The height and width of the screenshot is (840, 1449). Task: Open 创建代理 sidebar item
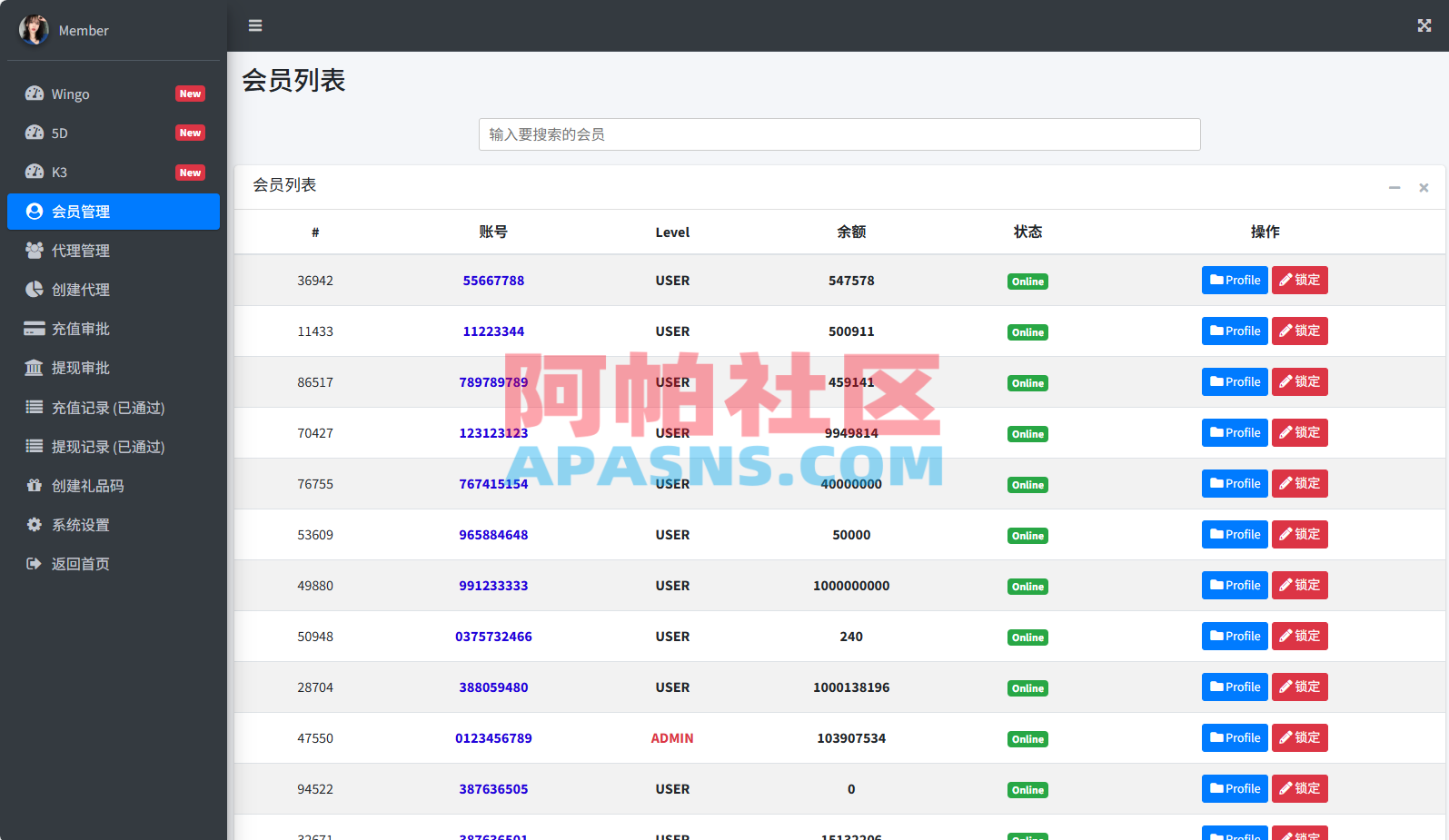(x=114, y=290)
